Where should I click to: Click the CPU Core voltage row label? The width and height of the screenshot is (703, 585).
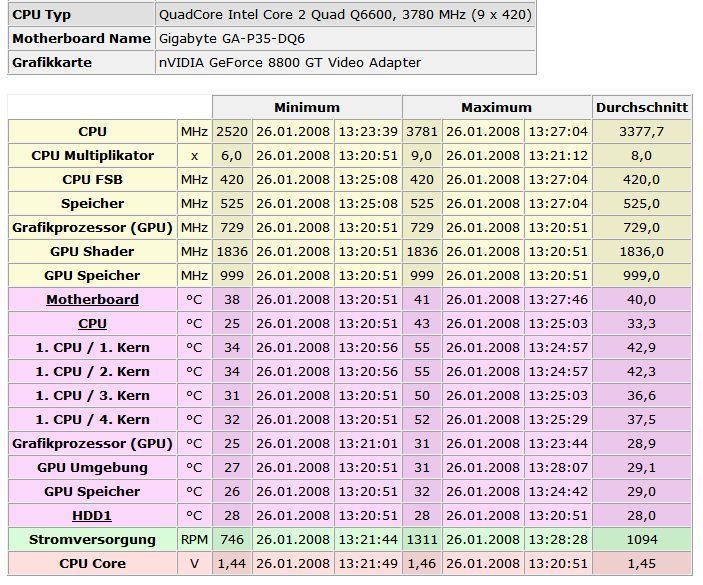tap(92, 563)
